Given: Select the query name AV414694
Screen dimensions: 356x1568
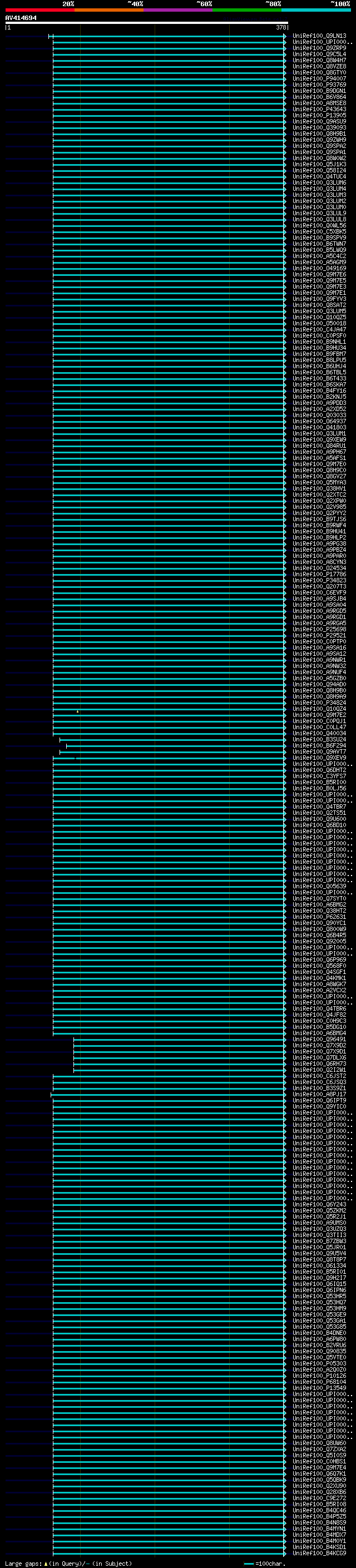Looking at the screenshot, I should pos(21,18).
